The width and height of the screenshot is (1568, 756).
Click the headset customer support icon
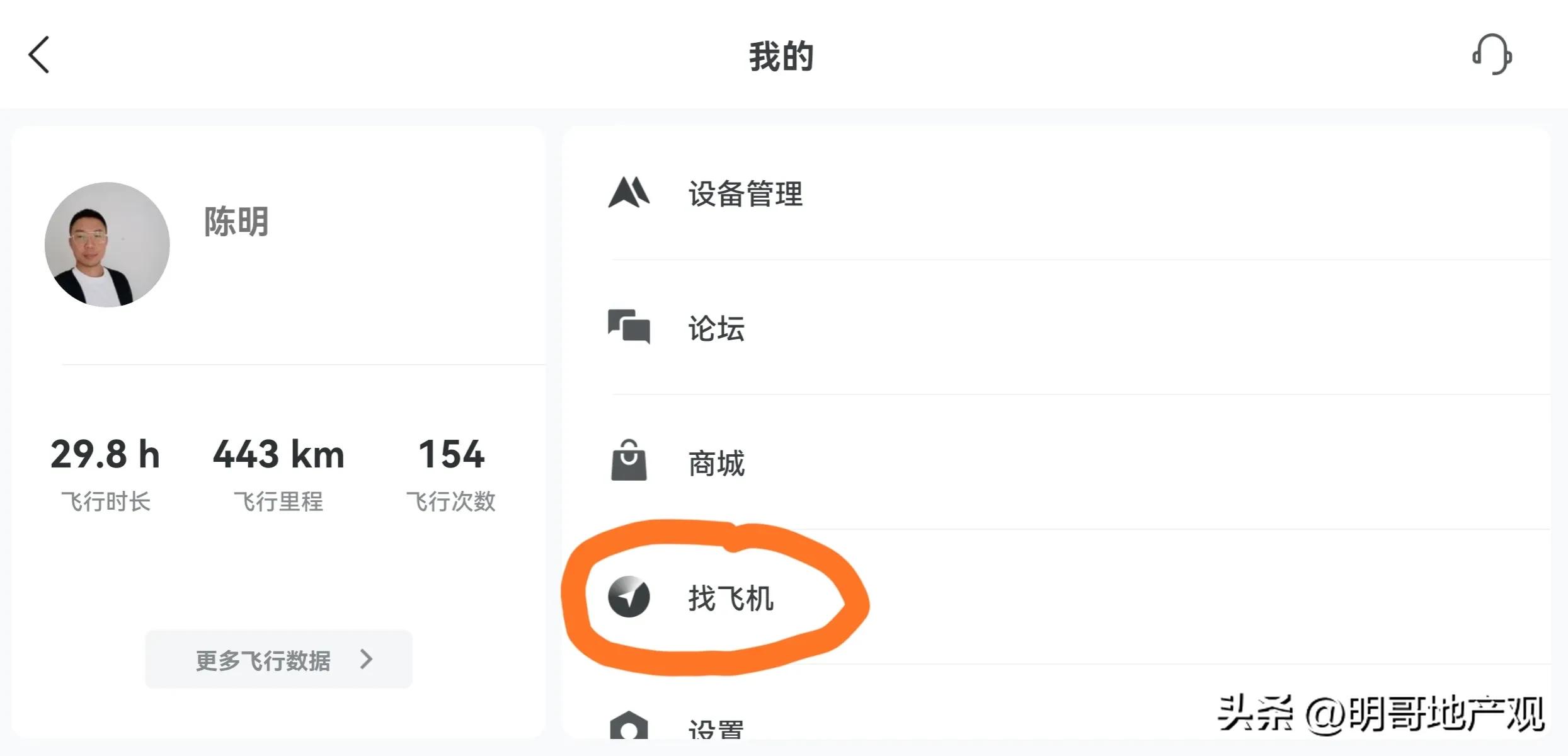pos(1496,55)
